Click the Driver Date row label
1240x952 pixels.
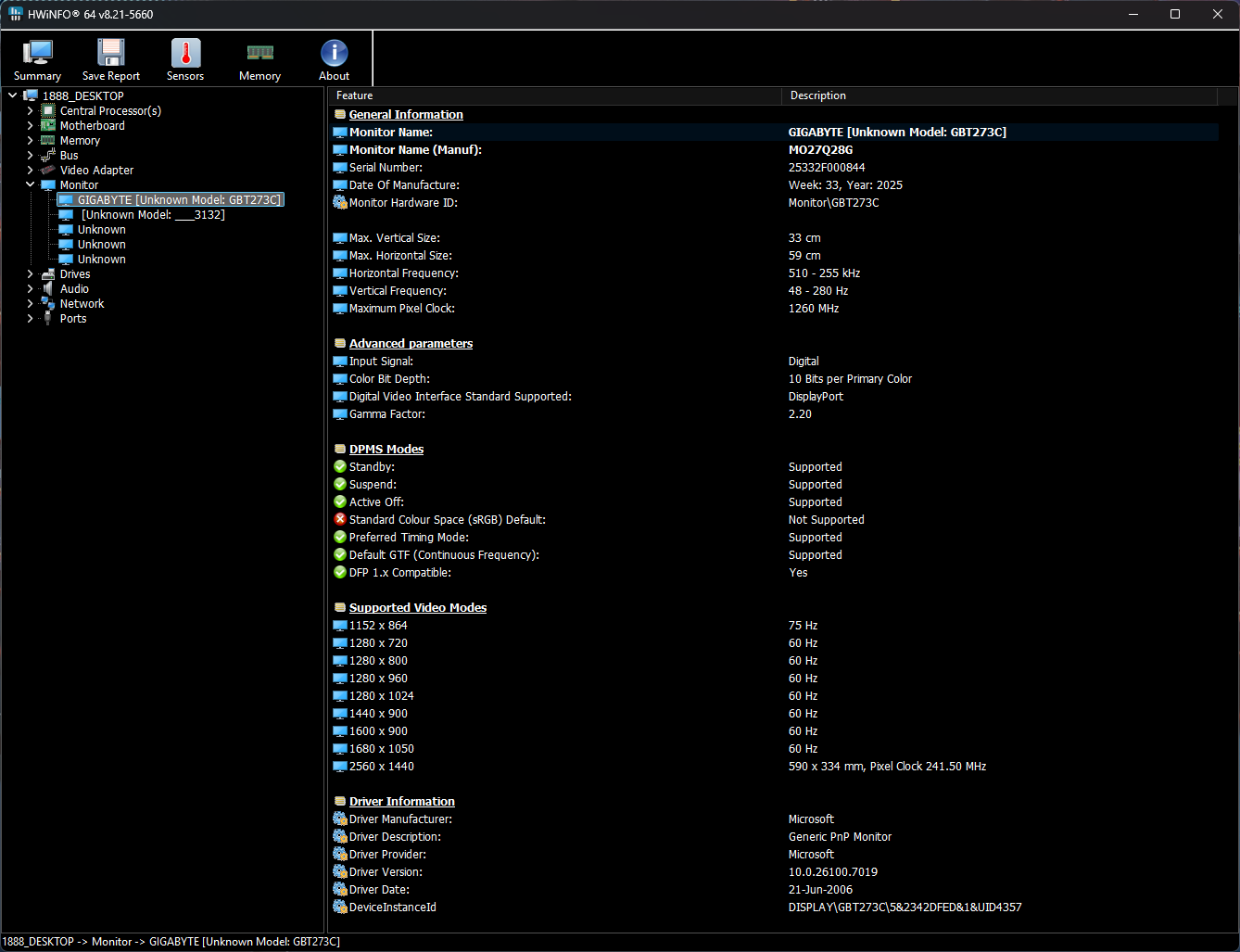[379, 889]
